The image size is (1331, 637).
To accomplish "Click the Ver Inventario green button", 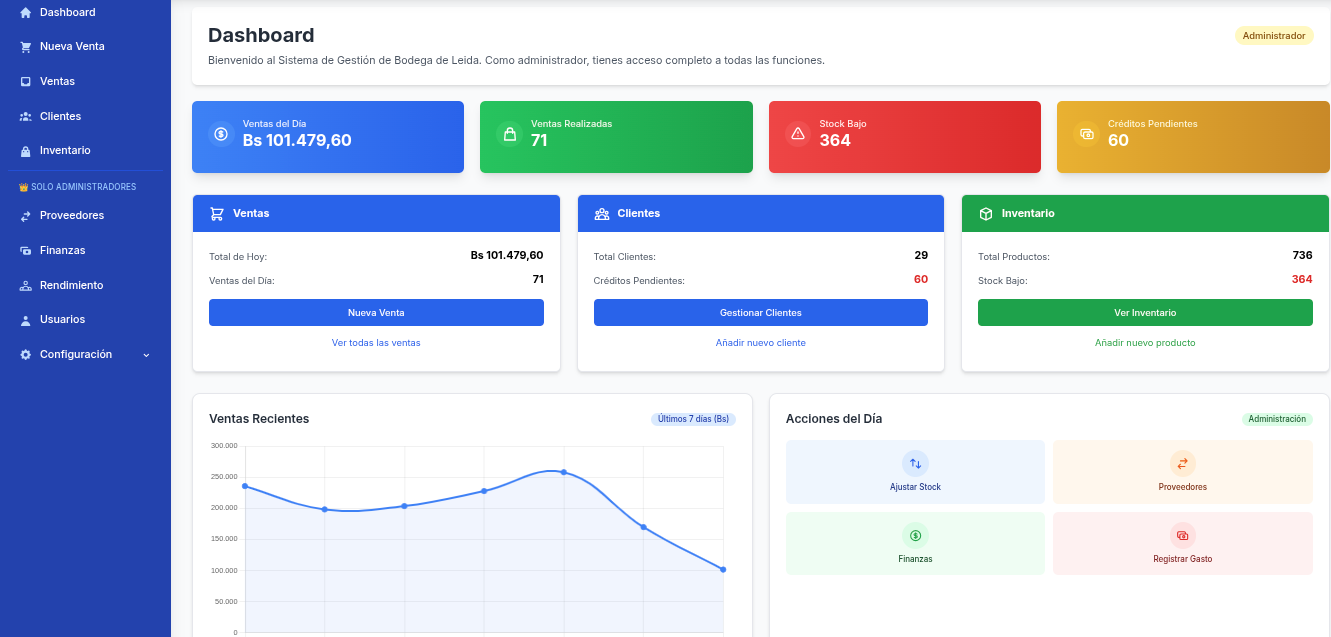I will tap(1145, 312).
